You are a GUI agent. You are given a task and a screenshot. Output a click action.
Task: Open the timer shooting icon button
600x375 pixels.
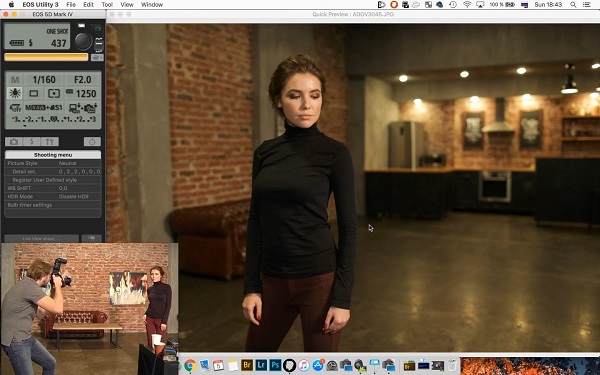pos(92,142)
